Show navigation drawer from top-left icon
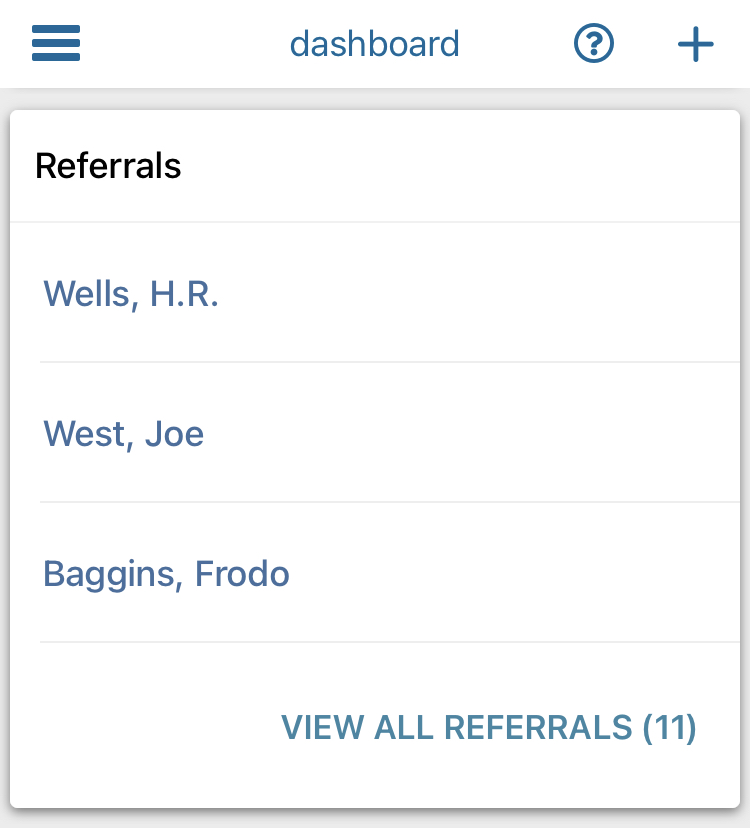Viewport: 750px width, 828px height. 56,44
